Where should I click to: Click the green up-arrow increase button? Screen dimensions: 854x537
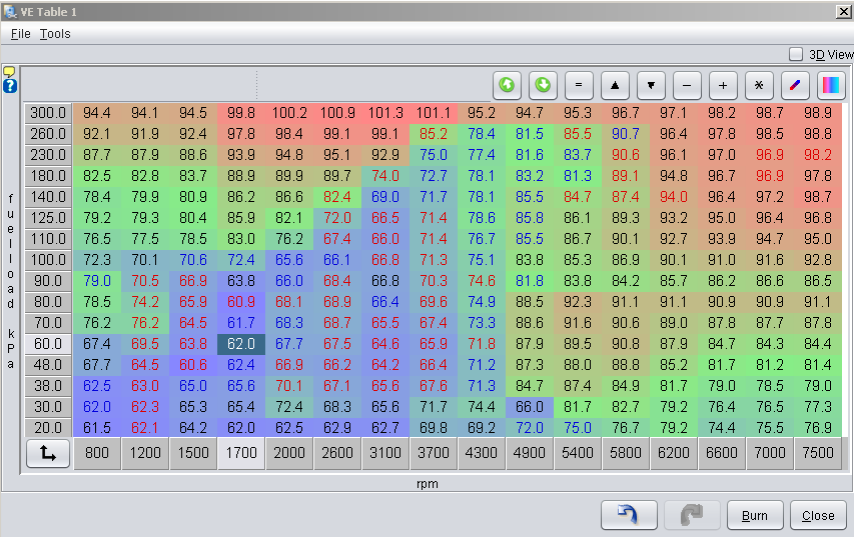pyautogui.click(x=507, y=85)
